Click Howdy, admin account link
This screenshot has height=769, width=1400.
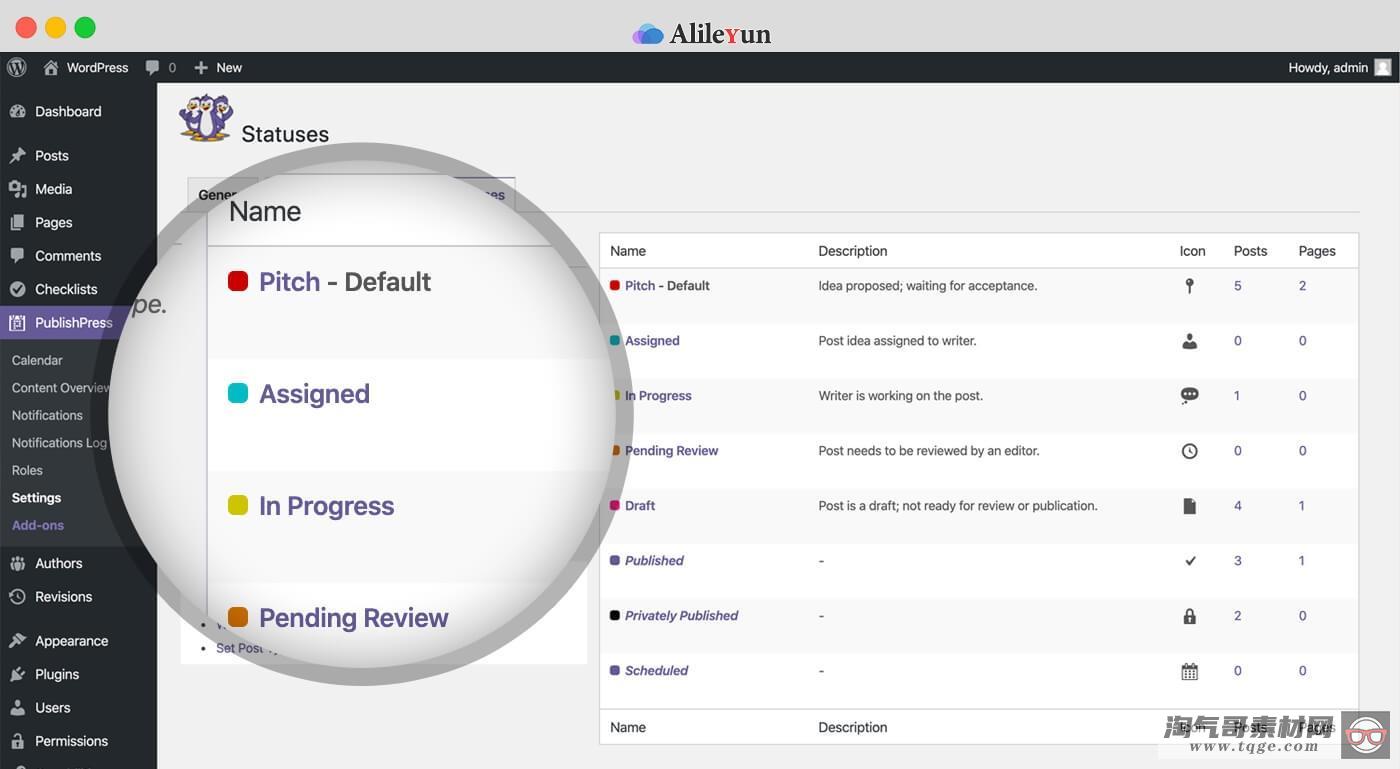1328,67
